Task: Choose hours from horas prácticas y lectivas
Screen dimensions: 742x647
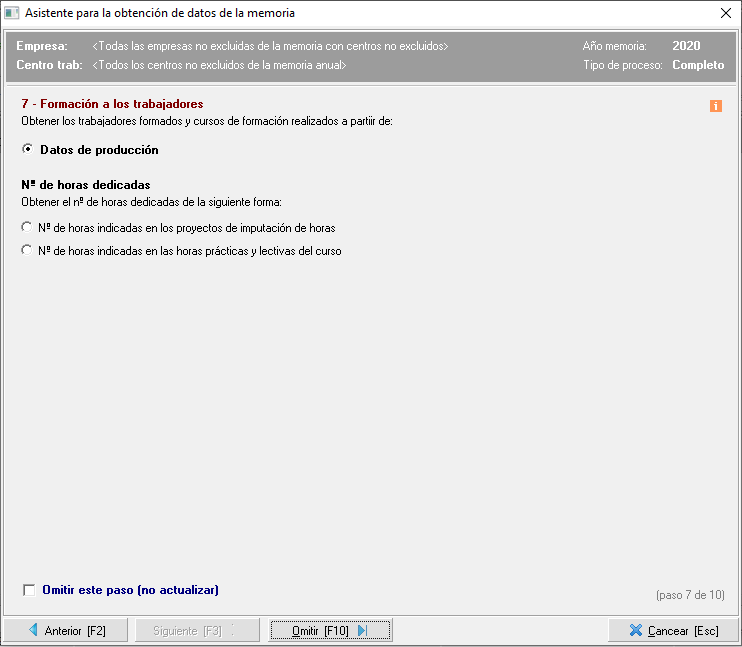Action: tap(27, 251)
